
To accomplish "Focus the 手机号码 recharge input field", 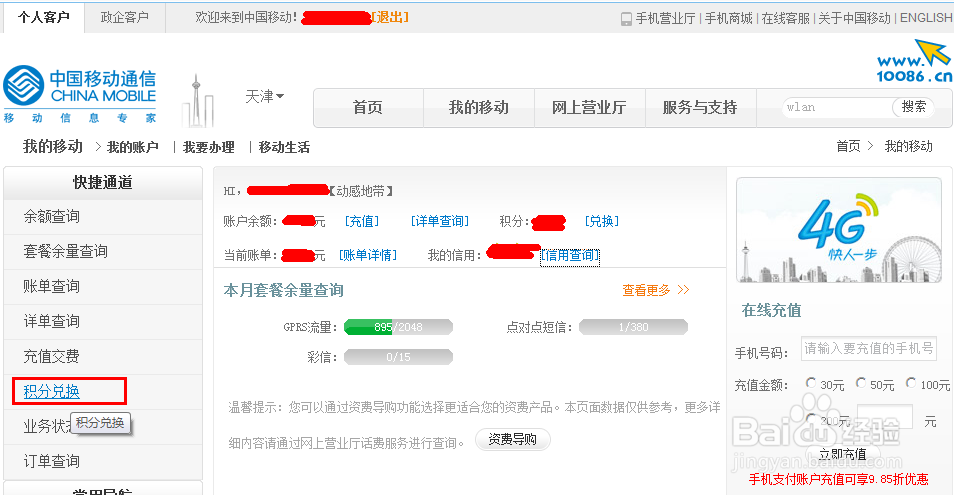I will click(868, 348).
